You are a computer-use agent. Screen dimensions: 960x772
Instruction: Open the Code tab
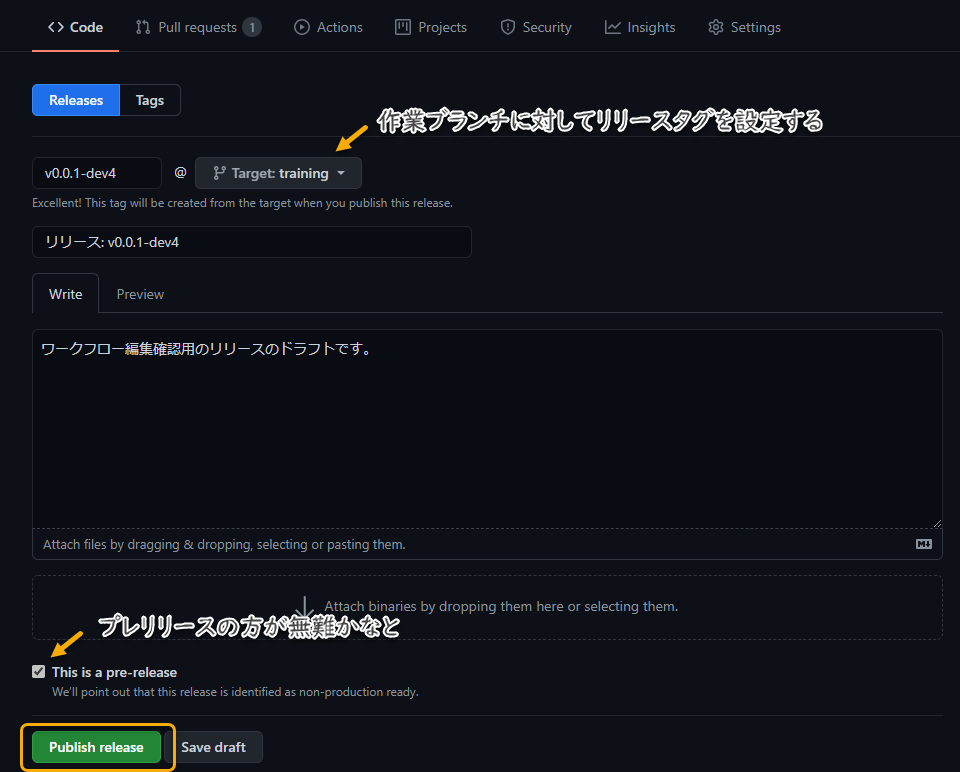pos(75,27)
